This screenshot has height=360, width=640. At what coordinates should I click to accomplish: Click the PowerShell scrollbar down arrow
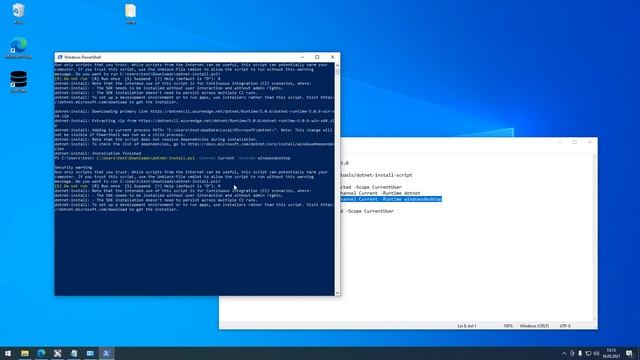(337, 293)
